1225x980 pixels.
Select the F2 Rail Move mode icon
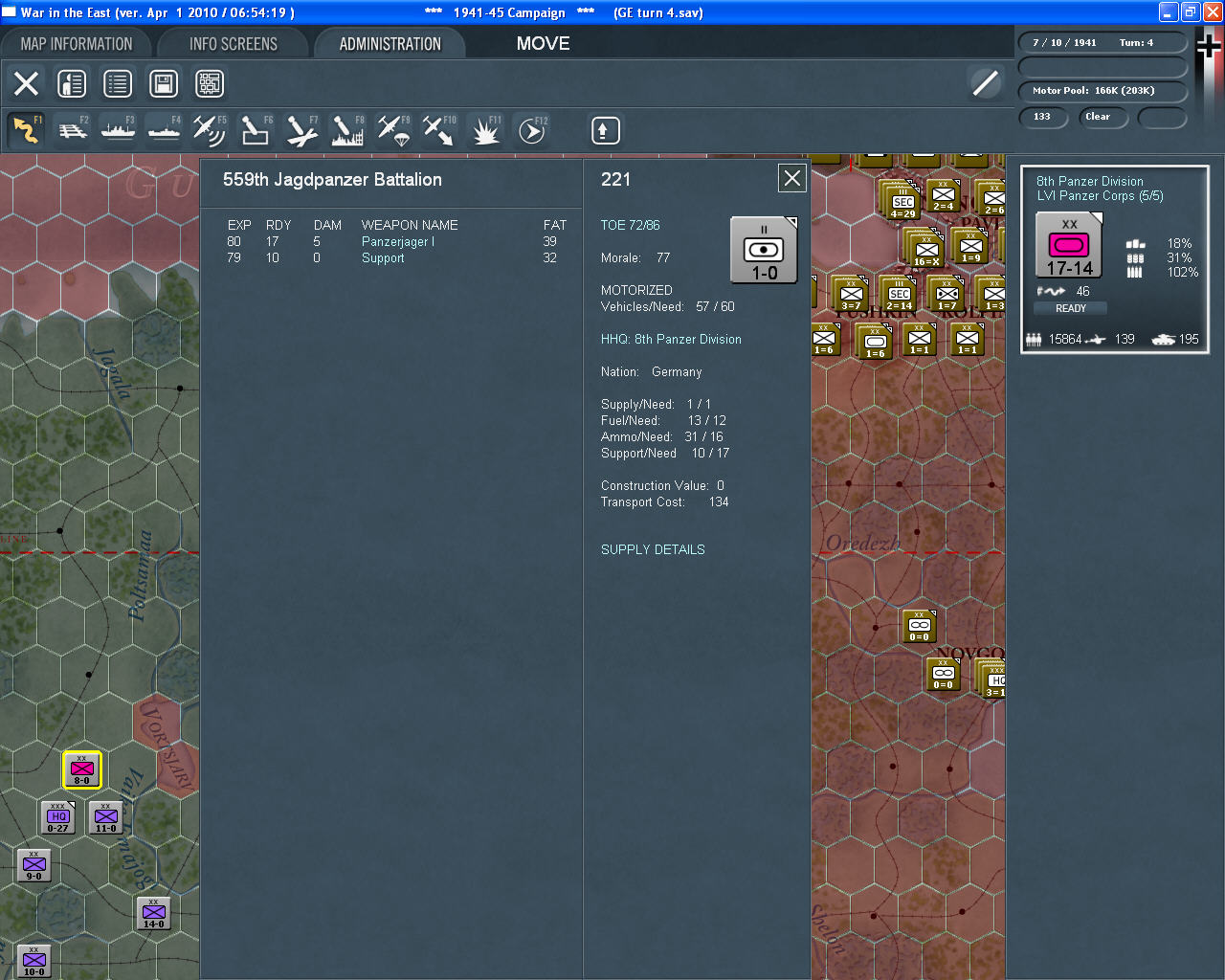73,130
